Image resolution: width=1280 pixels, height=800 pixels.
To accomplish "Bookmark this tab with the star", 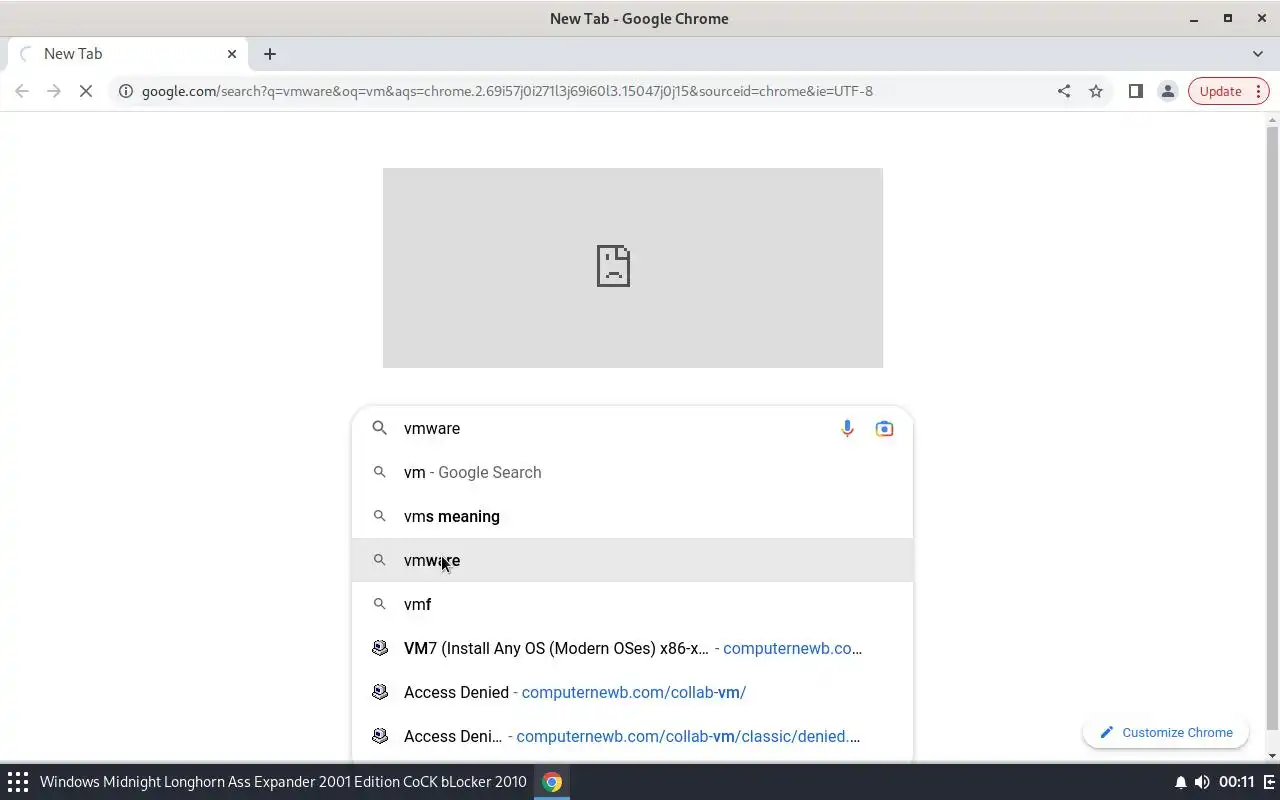I will click(x=1096, y=91).
